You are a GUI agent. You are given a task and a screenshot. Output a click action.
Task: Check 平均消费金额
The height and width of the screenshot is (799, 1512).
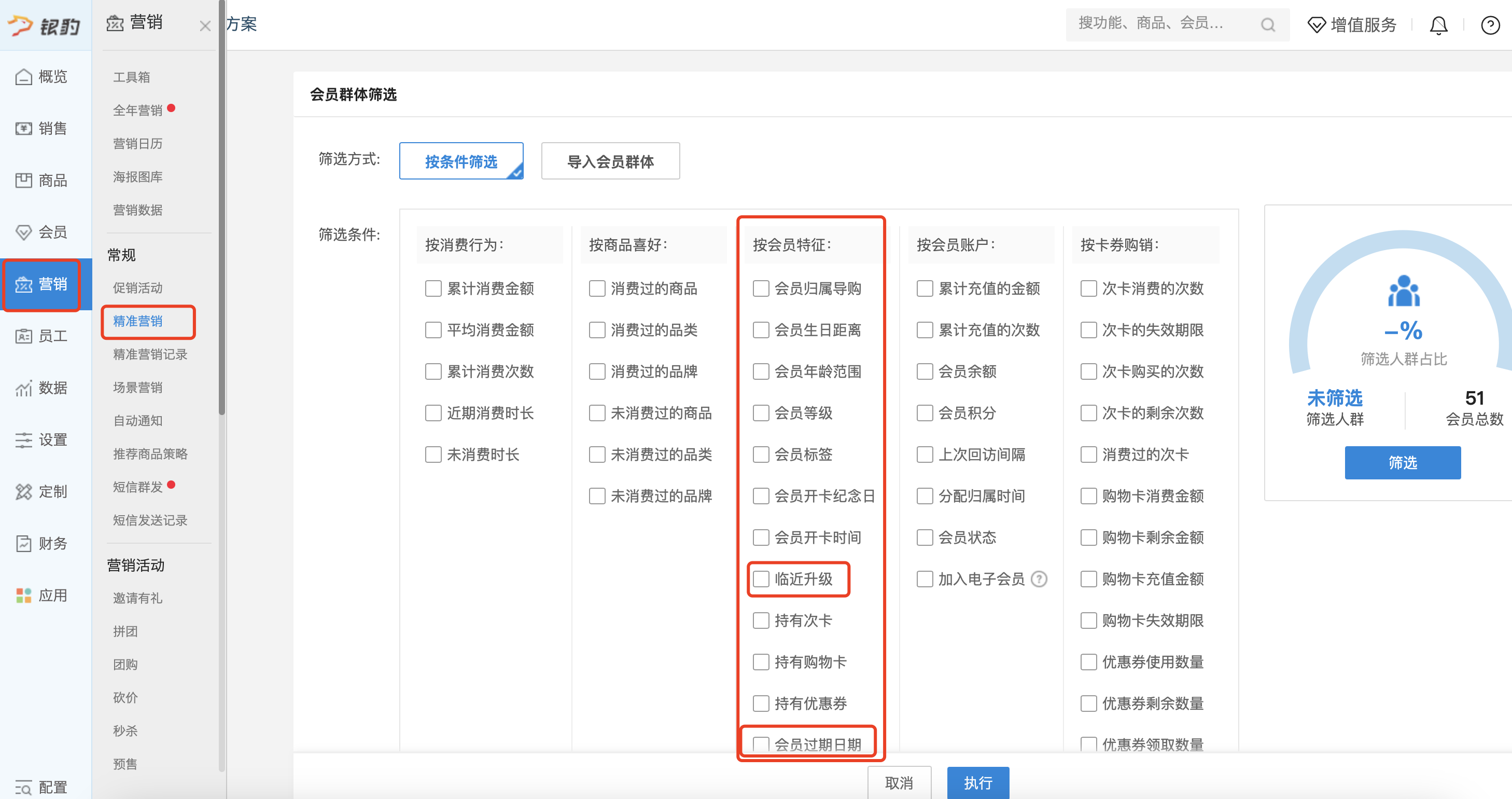click(x=433, y=330)
